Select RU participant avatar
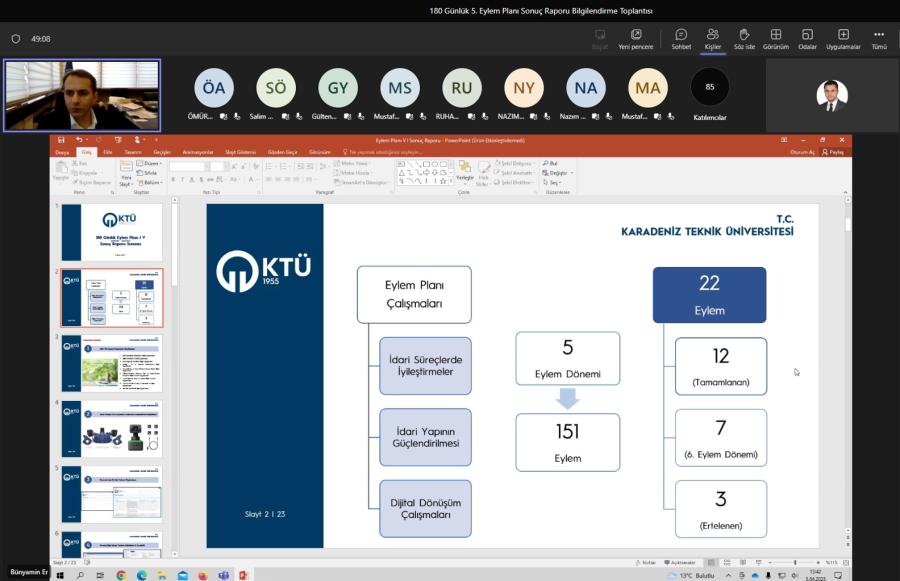The width and height of the screenshot is (900, 581). point(462,88)
